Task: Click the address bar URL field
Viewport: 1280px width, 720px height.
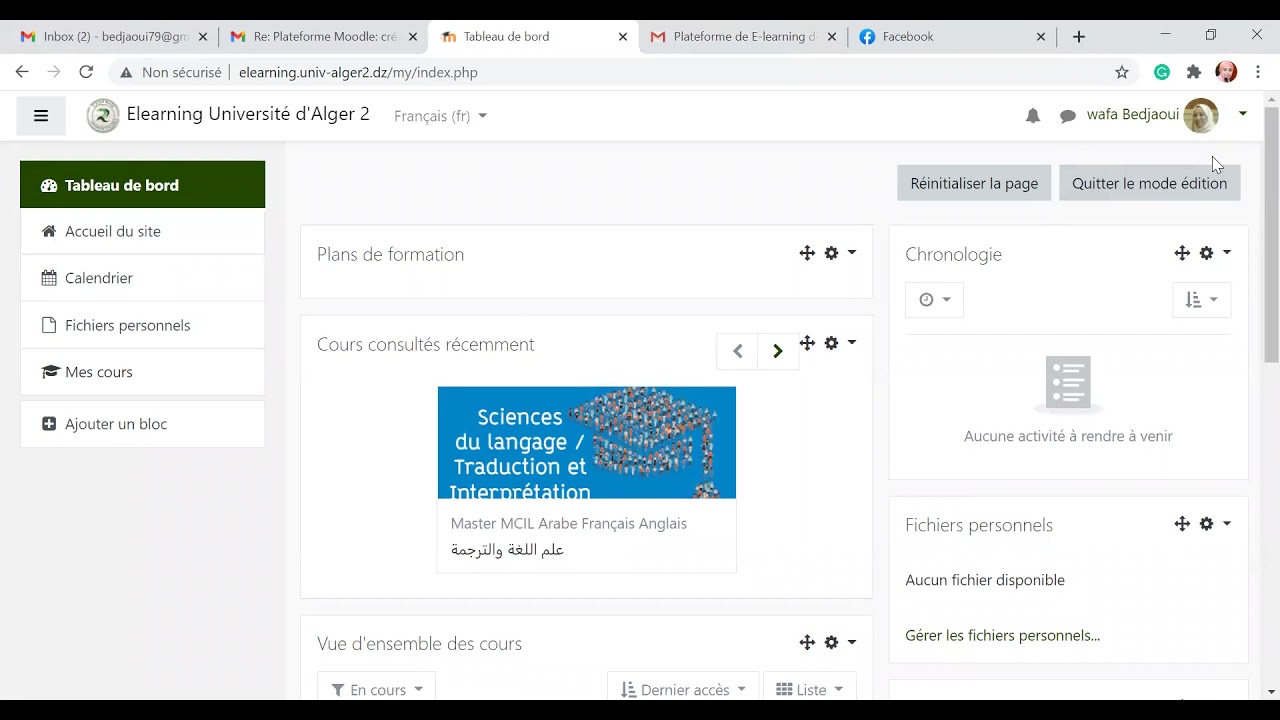Action: (x=660, y=72)
